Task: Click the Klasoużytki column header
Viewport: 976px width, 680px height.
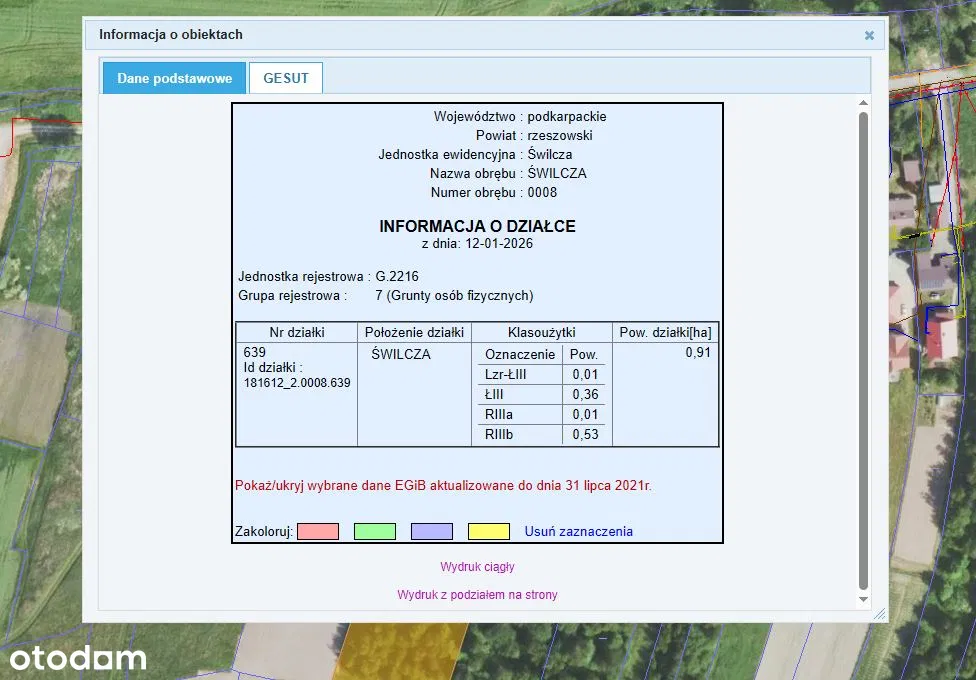Action: click(541, 333)
